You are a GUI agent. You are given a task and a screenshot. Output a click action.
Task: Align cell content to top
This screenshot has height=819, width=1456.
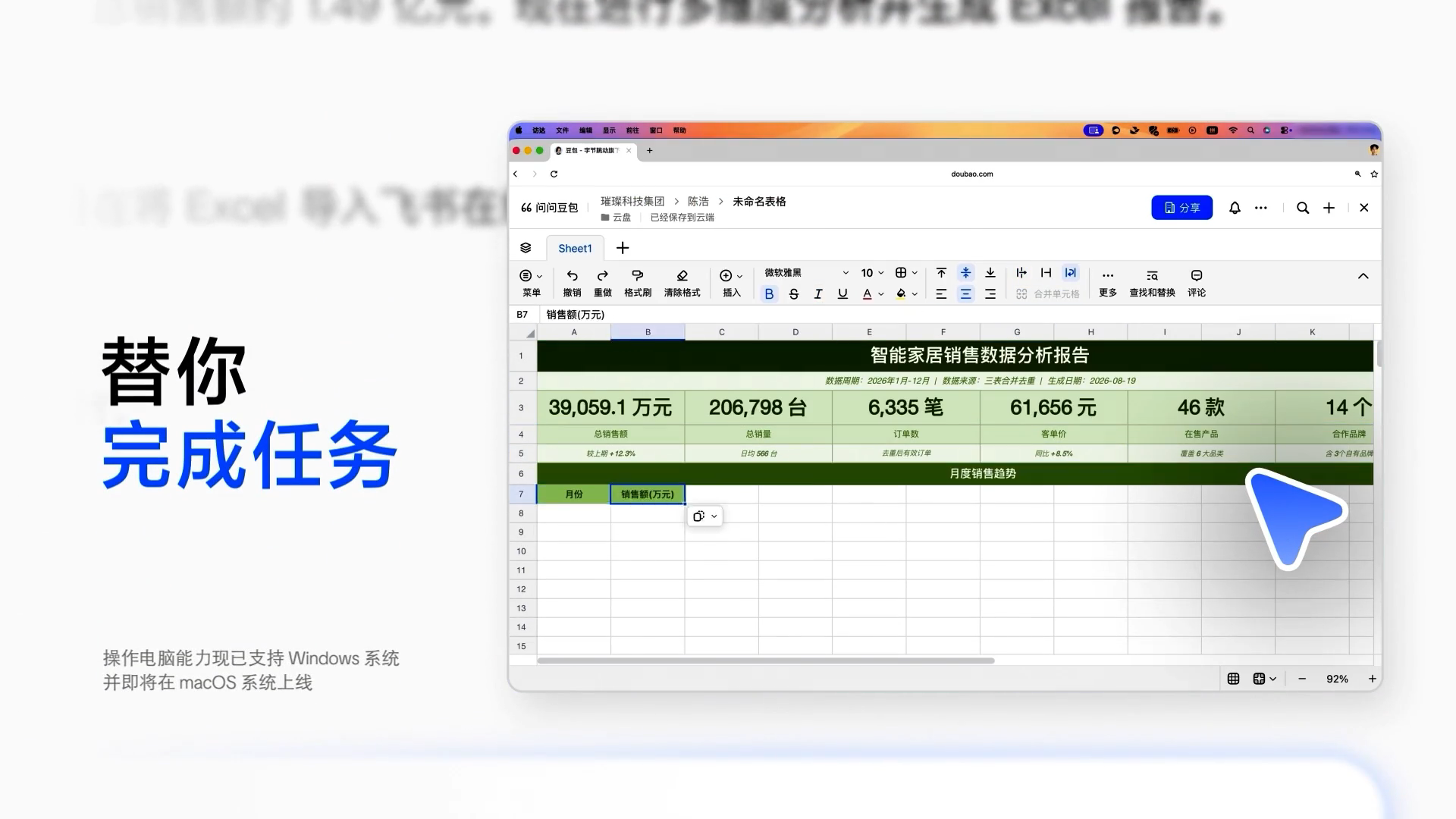click(941, 273)
